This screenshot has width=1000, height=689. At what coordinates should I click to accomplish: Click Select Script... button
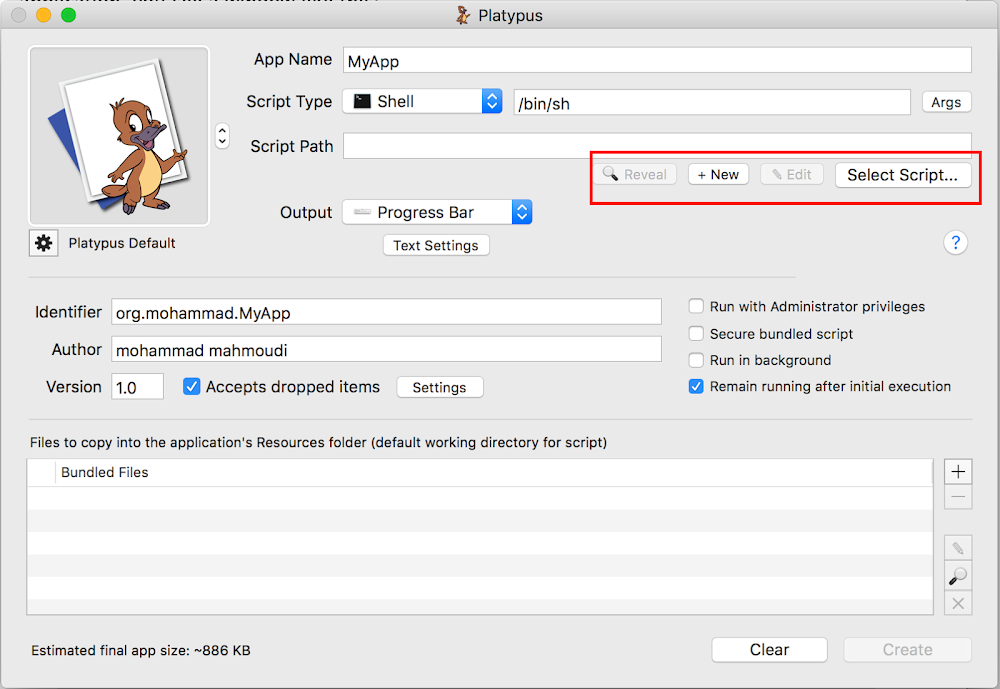click(x=902, y=175)
